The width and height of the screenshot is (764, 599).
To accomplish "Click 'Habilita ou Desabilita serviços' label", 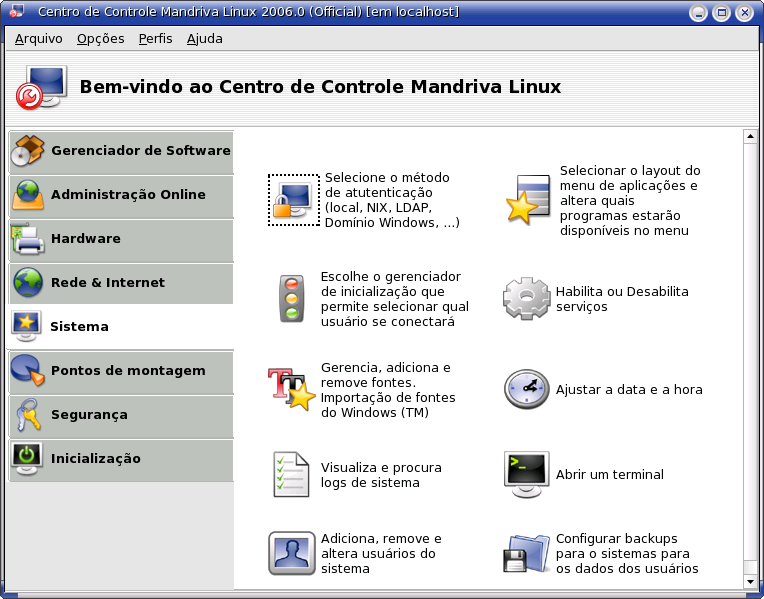I will click(x=622, y=299).
